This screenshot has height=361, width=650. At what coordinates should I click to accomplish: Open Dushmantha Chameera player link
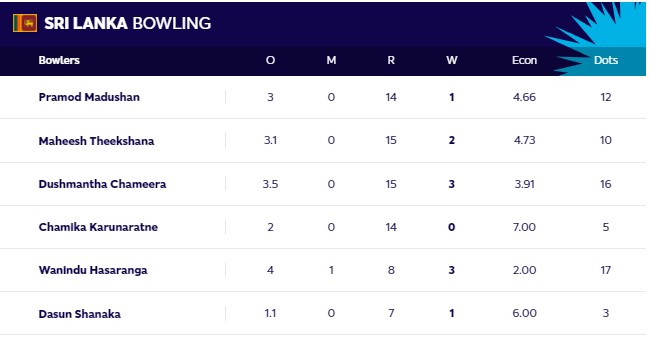[x=102, y=184]
